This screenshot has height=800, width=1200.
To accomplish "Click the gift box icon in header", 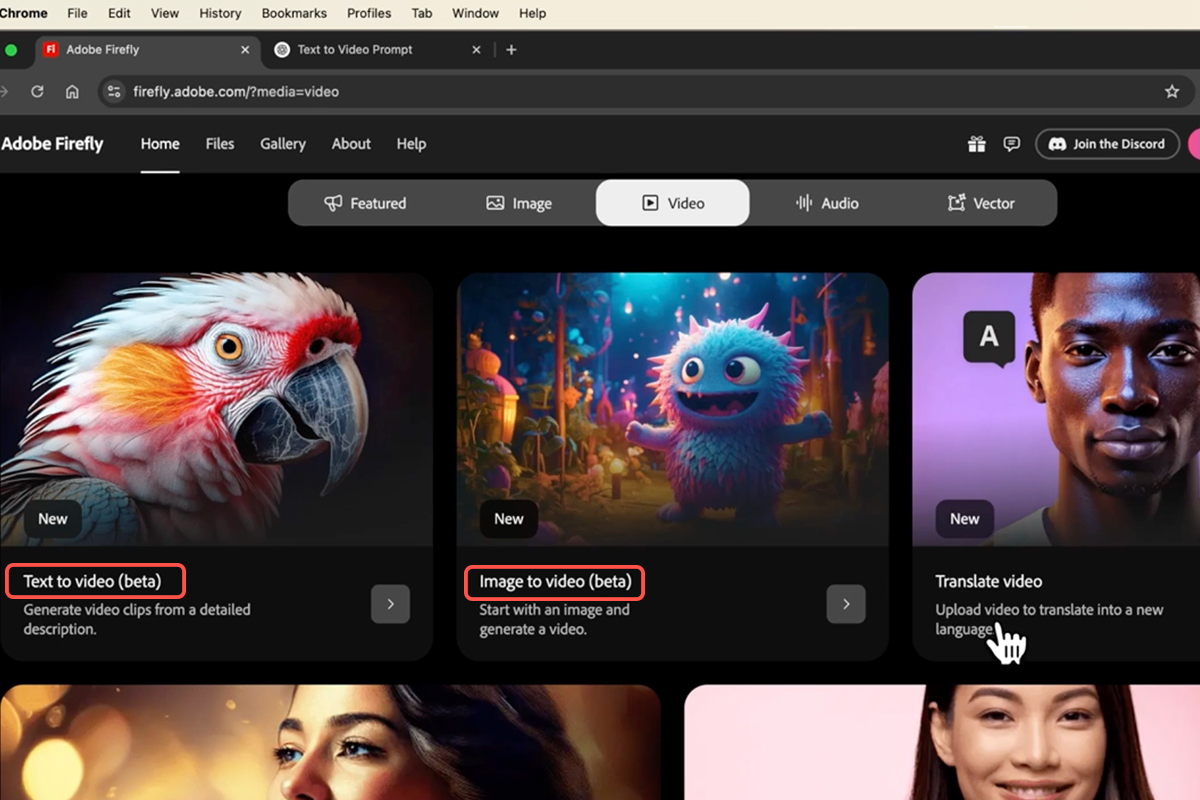I will pos(976,144).
